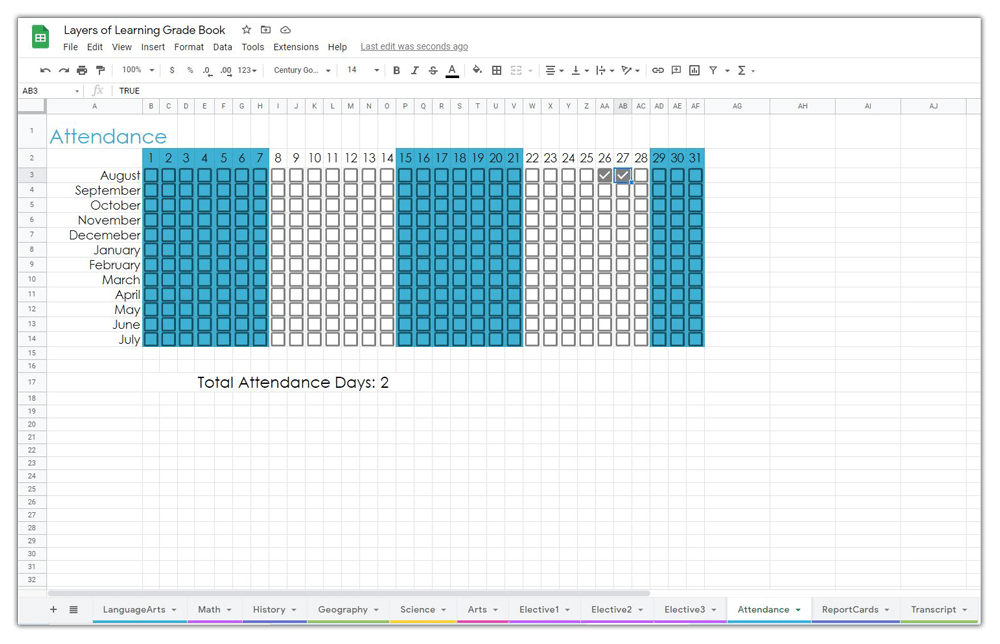The image size is (1000, 644).
Task: Open the Century Gothic font dropdown
Action: [x=302, y=70]
